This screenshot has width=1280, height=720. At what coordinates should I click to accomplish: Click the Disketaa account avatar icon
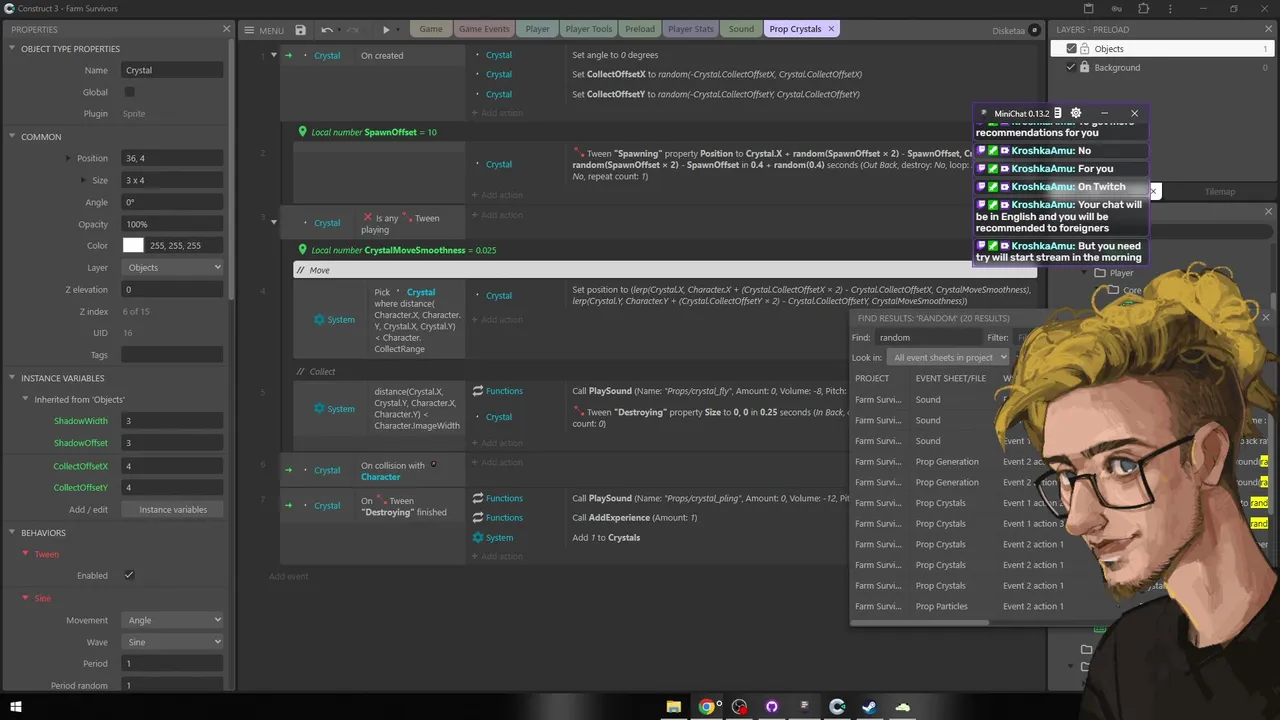1036,30
